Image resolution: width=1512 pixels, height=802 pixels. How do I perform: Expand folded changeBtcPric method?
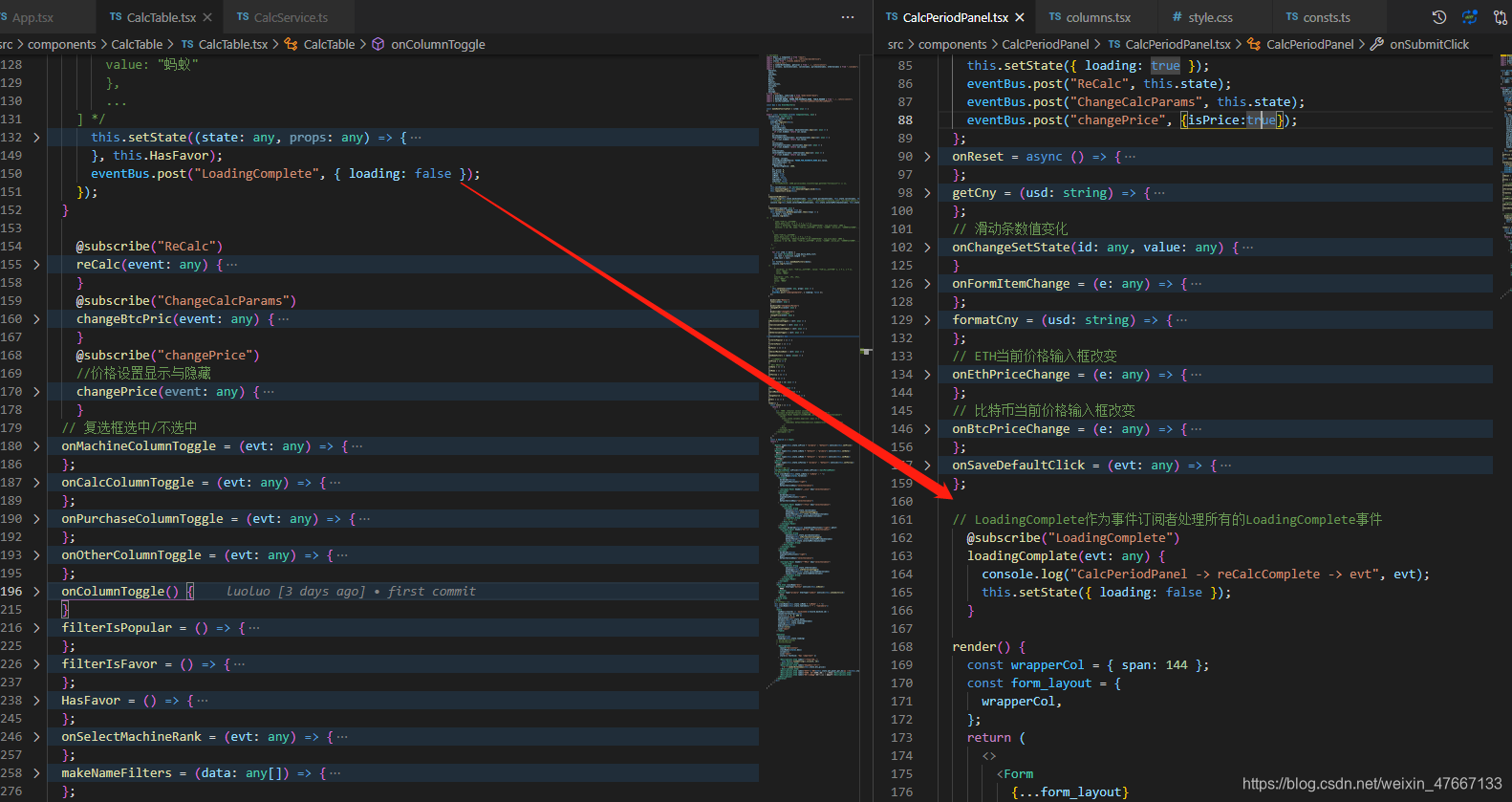click(36, 319)
